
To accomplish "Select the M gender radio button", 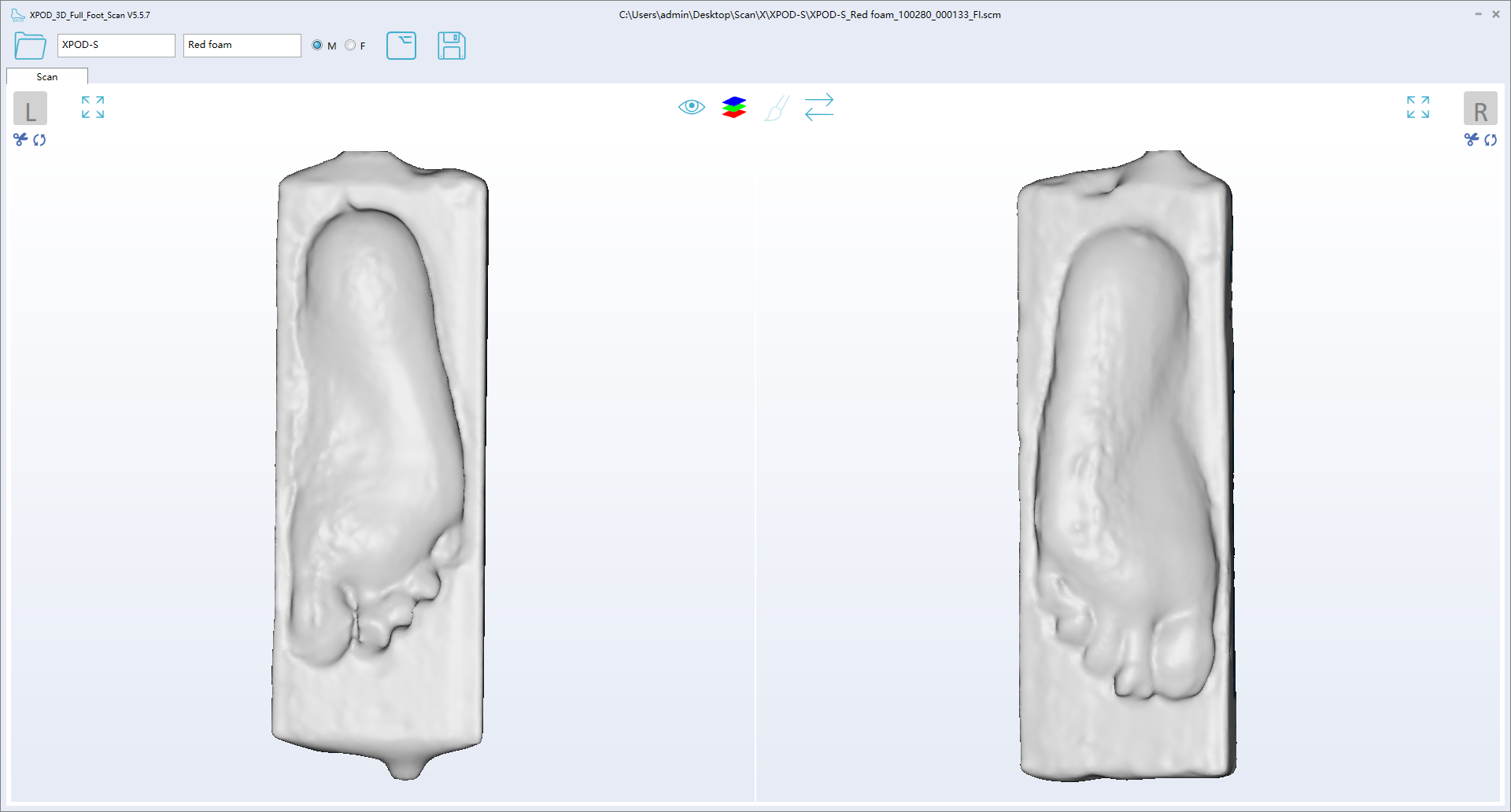I will (317, 46).
